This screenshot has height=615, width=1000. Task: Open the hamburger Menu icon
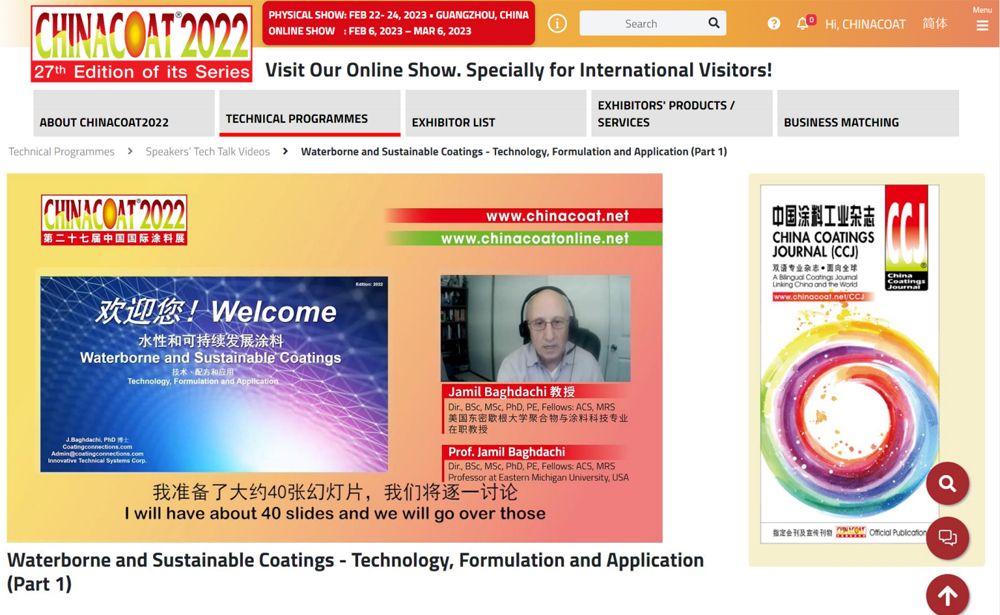click(982, 25)
